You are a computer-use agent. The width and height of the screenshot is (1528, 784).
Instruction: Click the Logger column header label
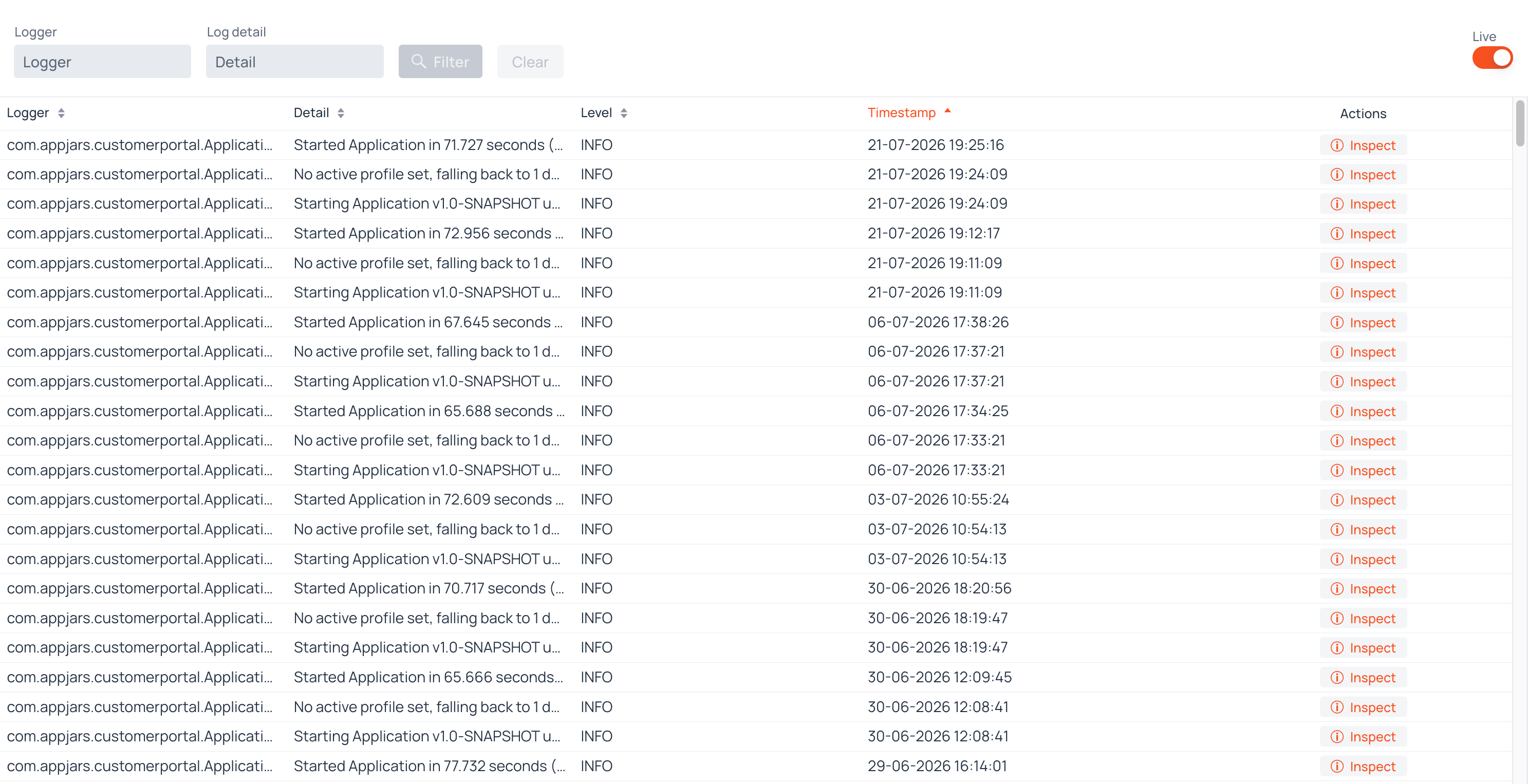tap(28, 113)
